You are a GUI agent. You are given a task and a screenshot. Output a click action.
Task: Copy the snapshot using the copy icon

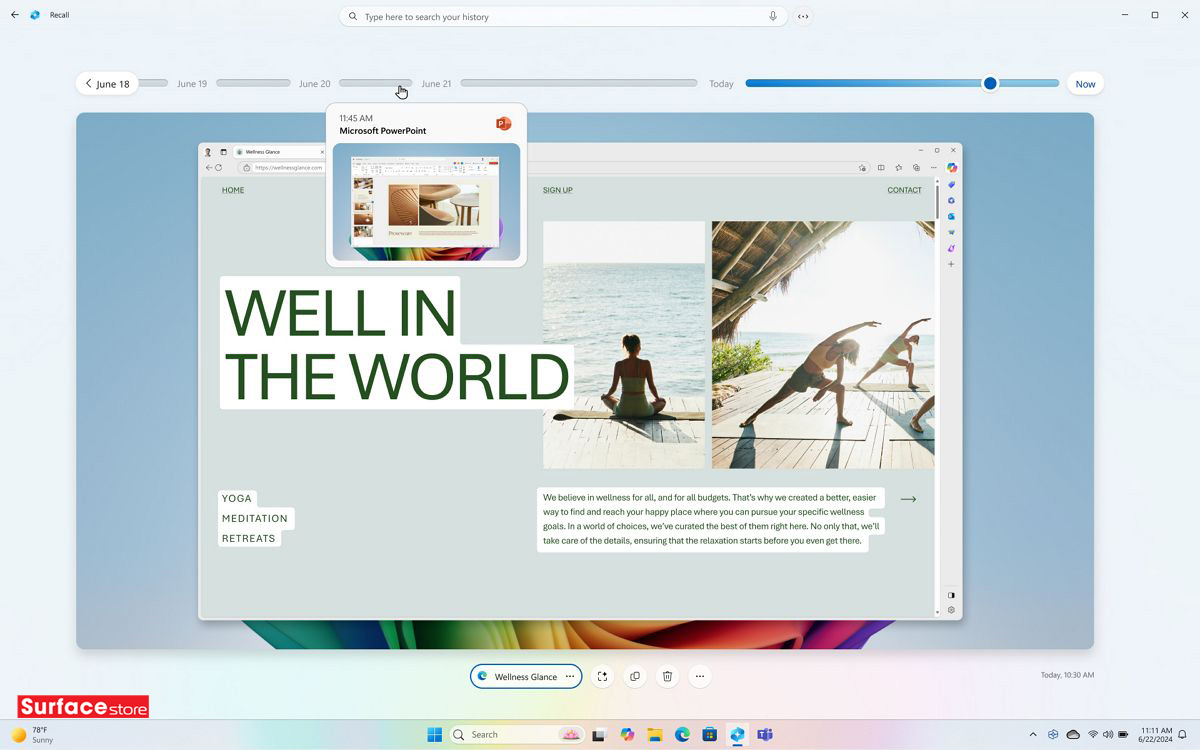point(635,676)
